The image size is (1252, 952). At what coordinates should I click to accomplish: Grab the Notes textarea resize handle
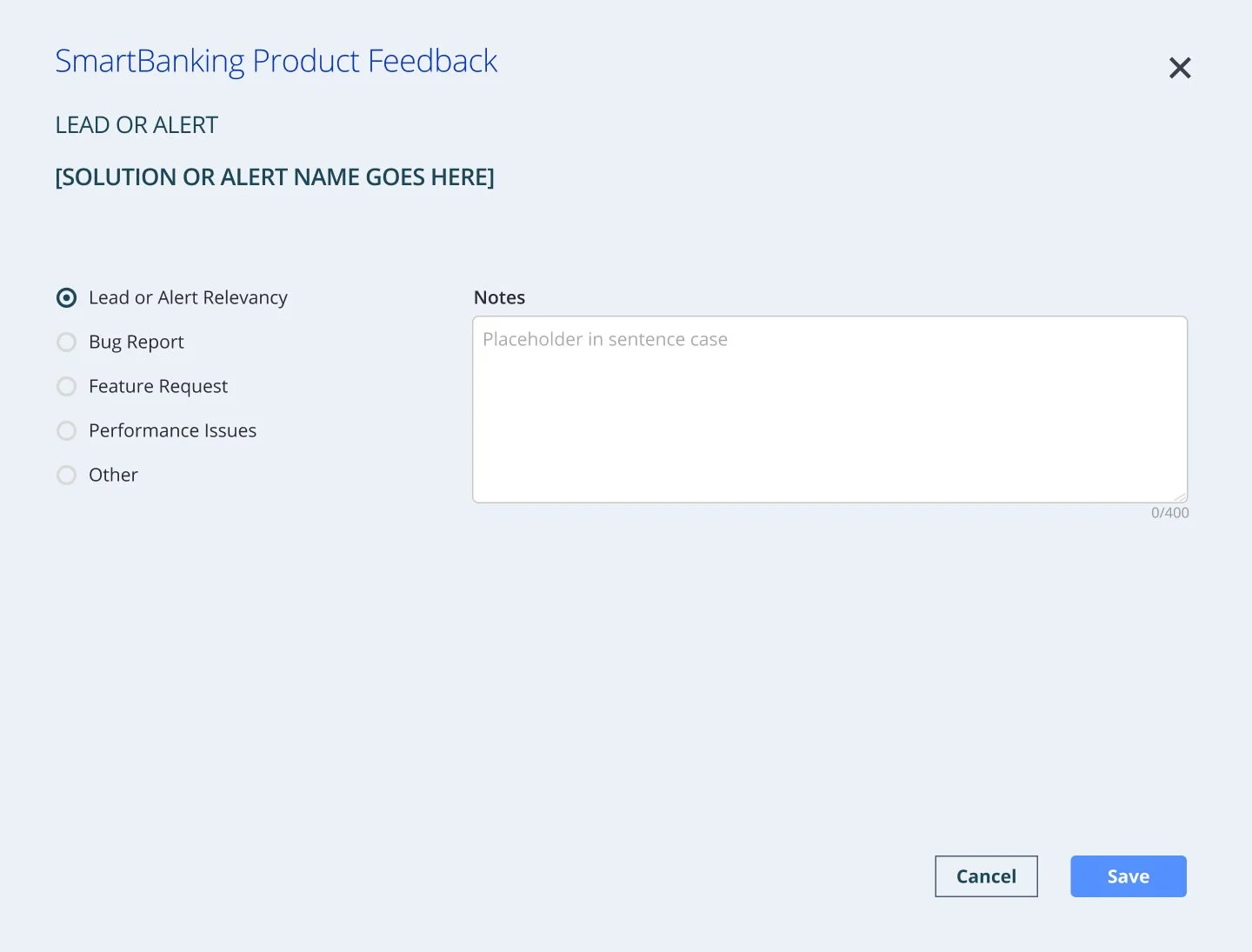point(1180,496)
